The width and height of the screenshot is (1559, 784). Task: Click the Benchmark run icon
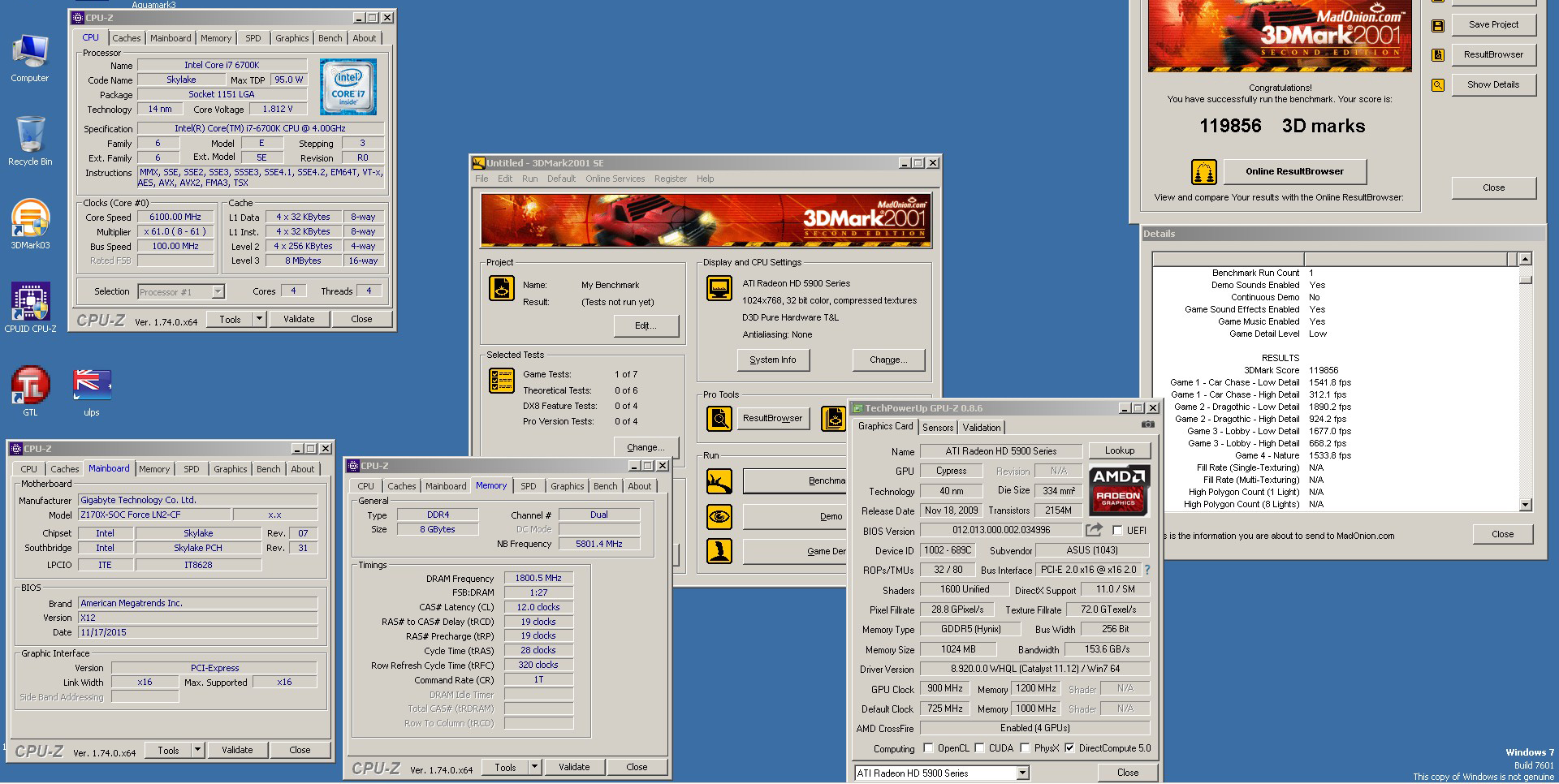pyautogui.click(x=719, y=481)
